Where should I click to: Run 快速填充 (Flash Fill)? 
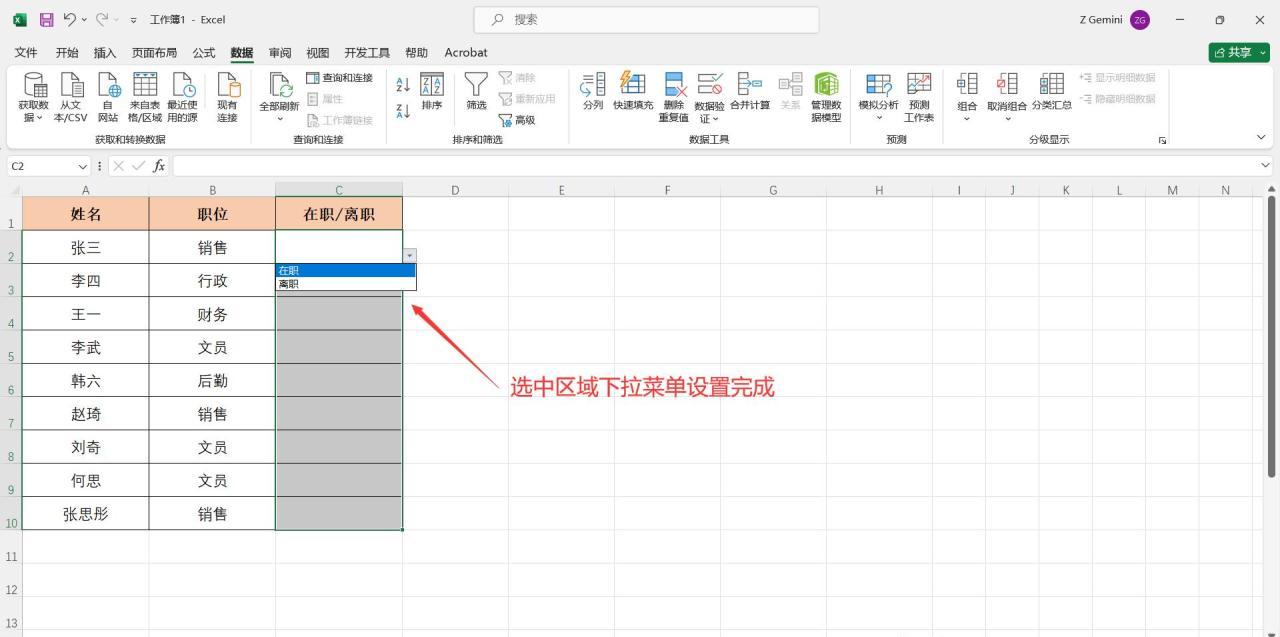pos(633,92)
